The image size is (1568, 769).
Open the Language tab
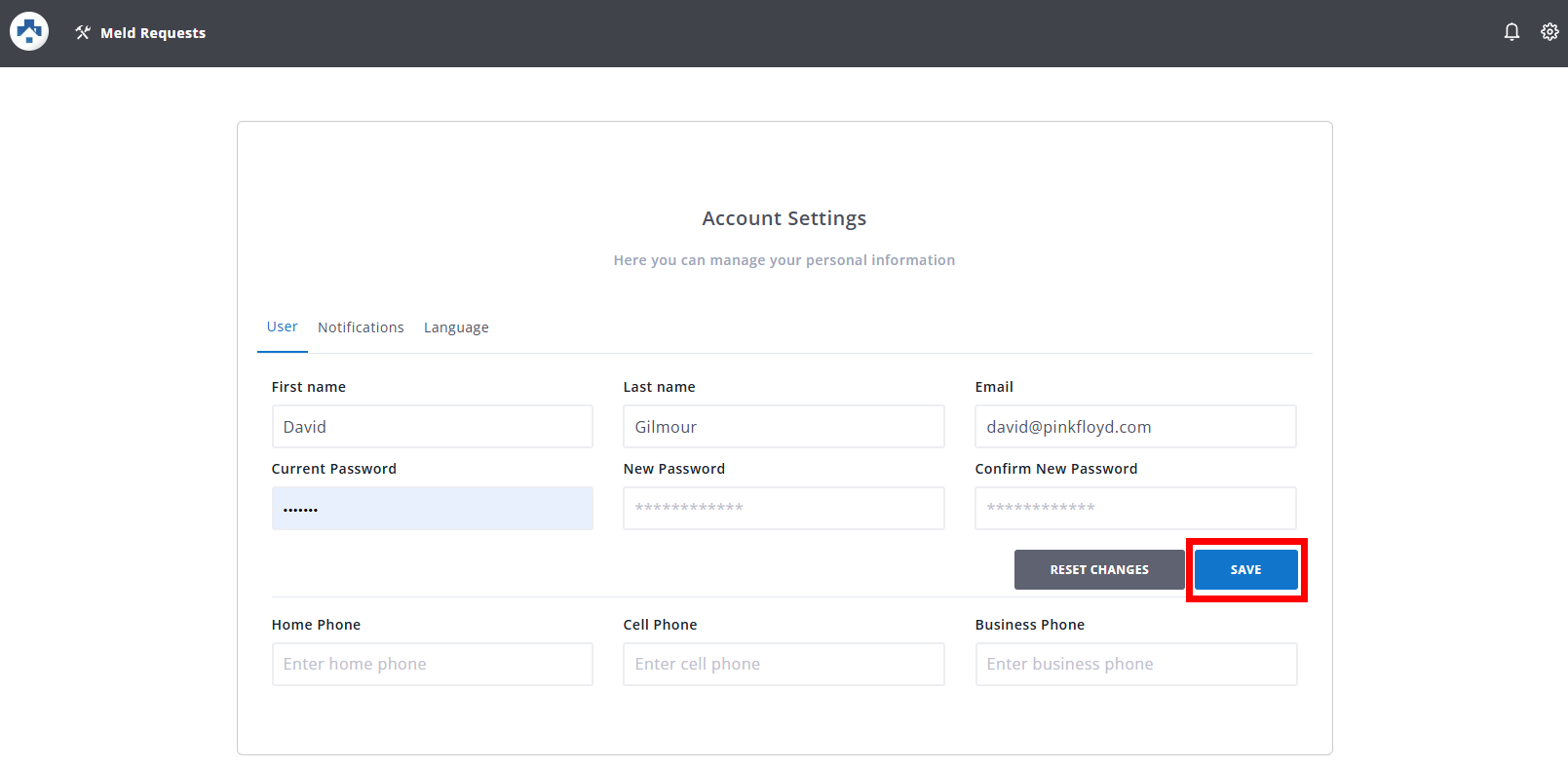456,327
